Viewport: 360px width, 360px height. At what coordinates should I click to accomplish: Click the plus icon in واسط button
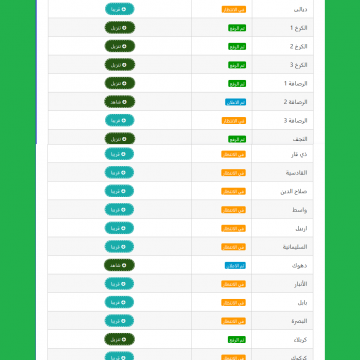(123, 210)
